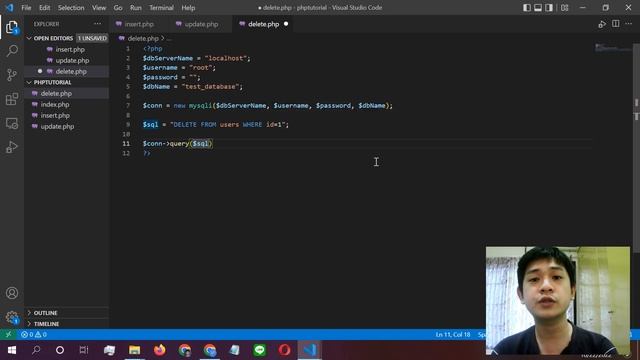Open File Explorer from the taskbar
Screen dimensions: 640x360
coord(134,350)
